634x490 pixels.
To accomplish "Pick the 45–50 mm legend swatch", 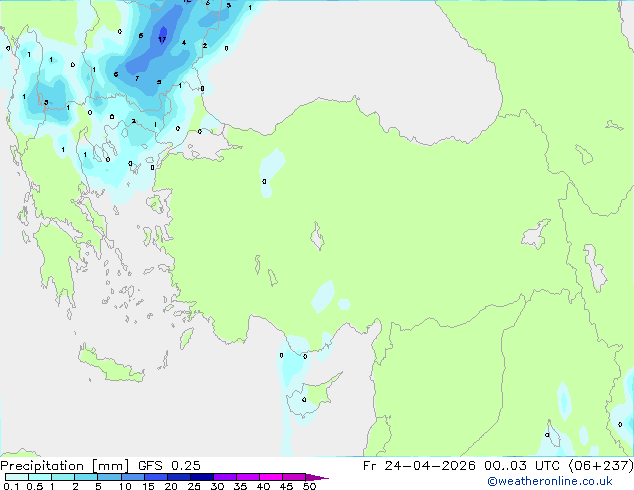I will click(294, 477).
